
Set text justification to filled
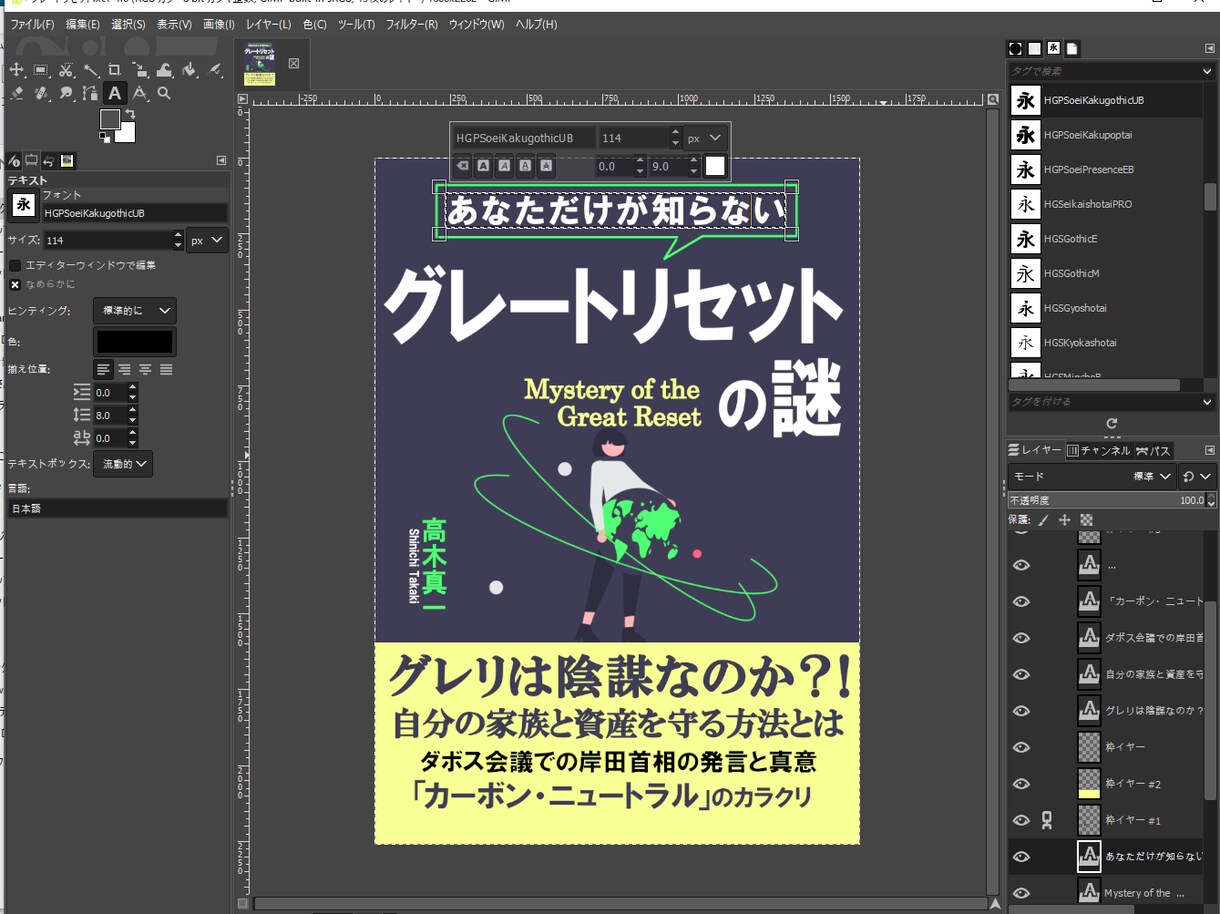166,369
